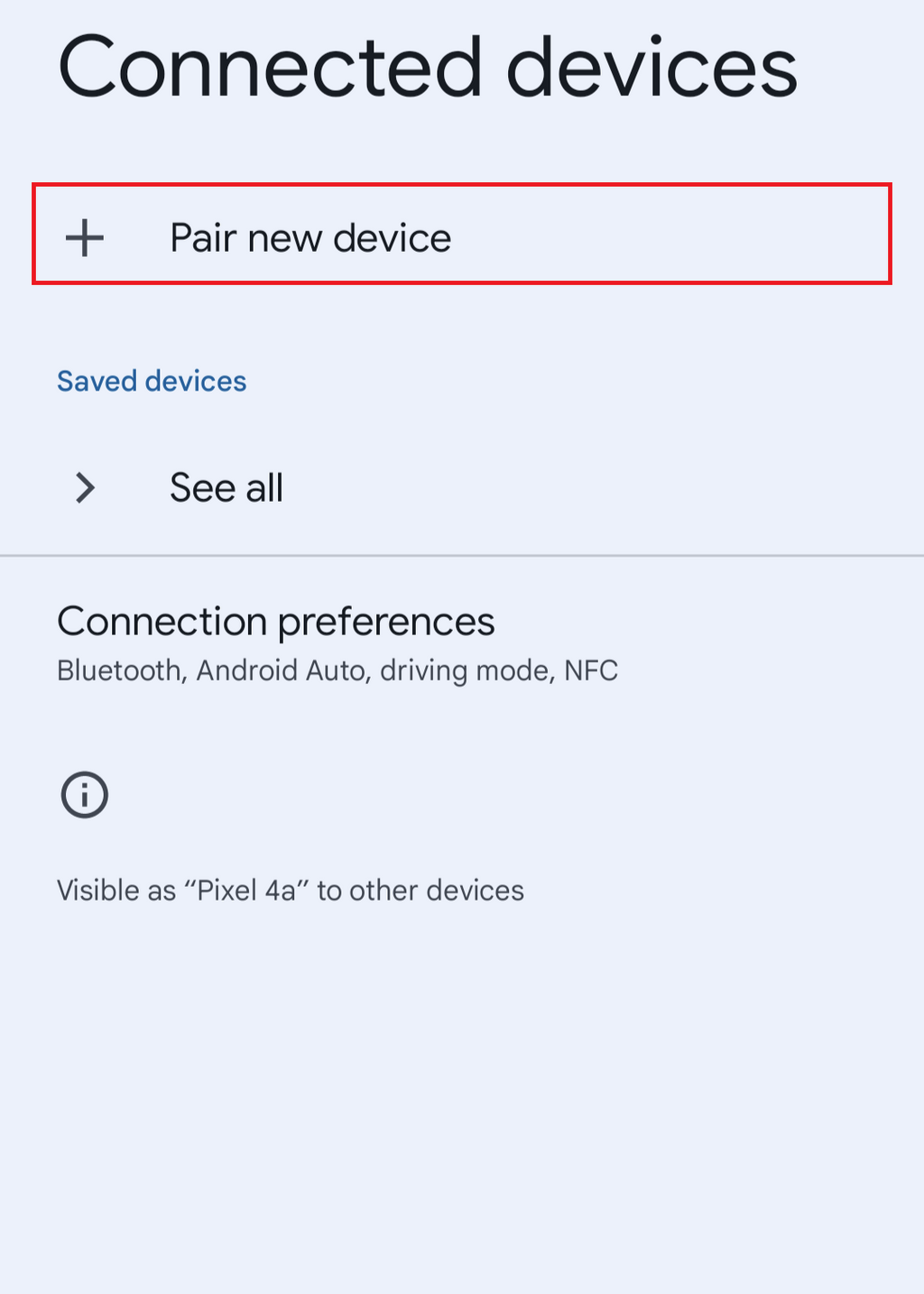Expand saved devices with the chevron arrow
This screenshot has width=924, height=1294.
click(85, 488)
